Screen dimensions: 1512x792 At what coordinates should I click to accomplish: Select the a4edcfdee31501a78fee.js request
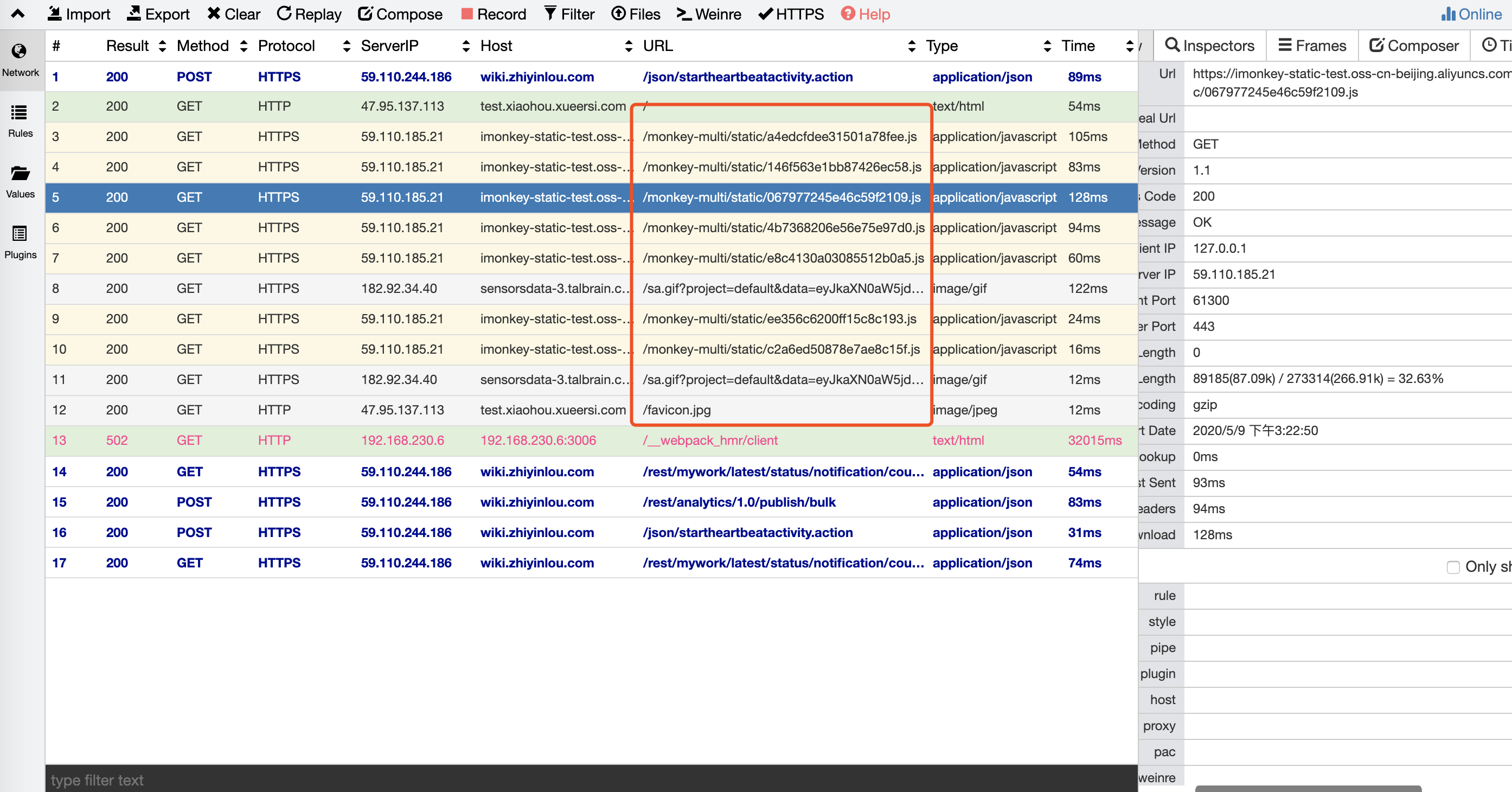pos(591,137)
